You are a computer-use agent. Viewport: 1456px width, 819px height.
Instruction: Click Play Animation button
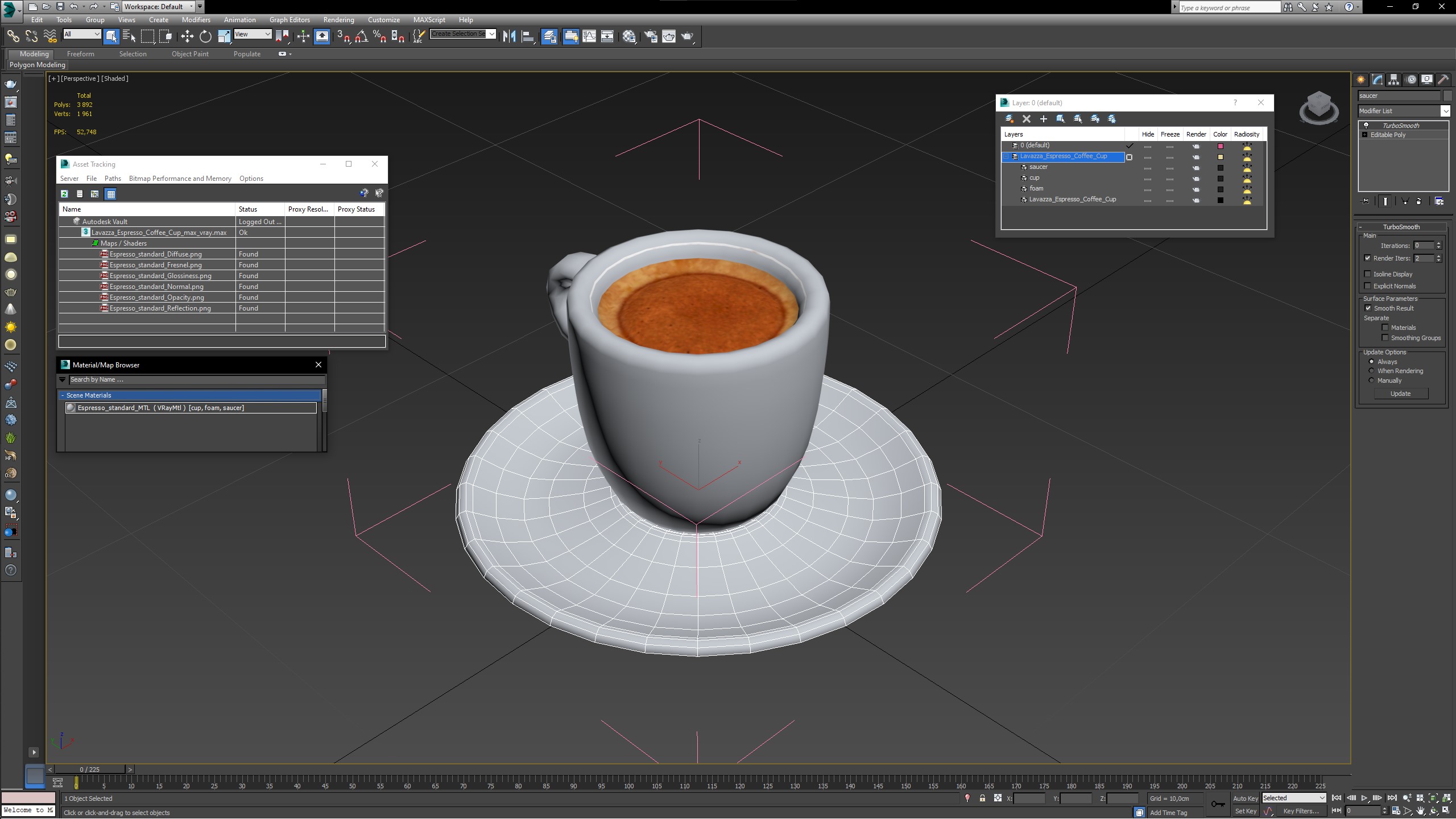point(1364,799)
